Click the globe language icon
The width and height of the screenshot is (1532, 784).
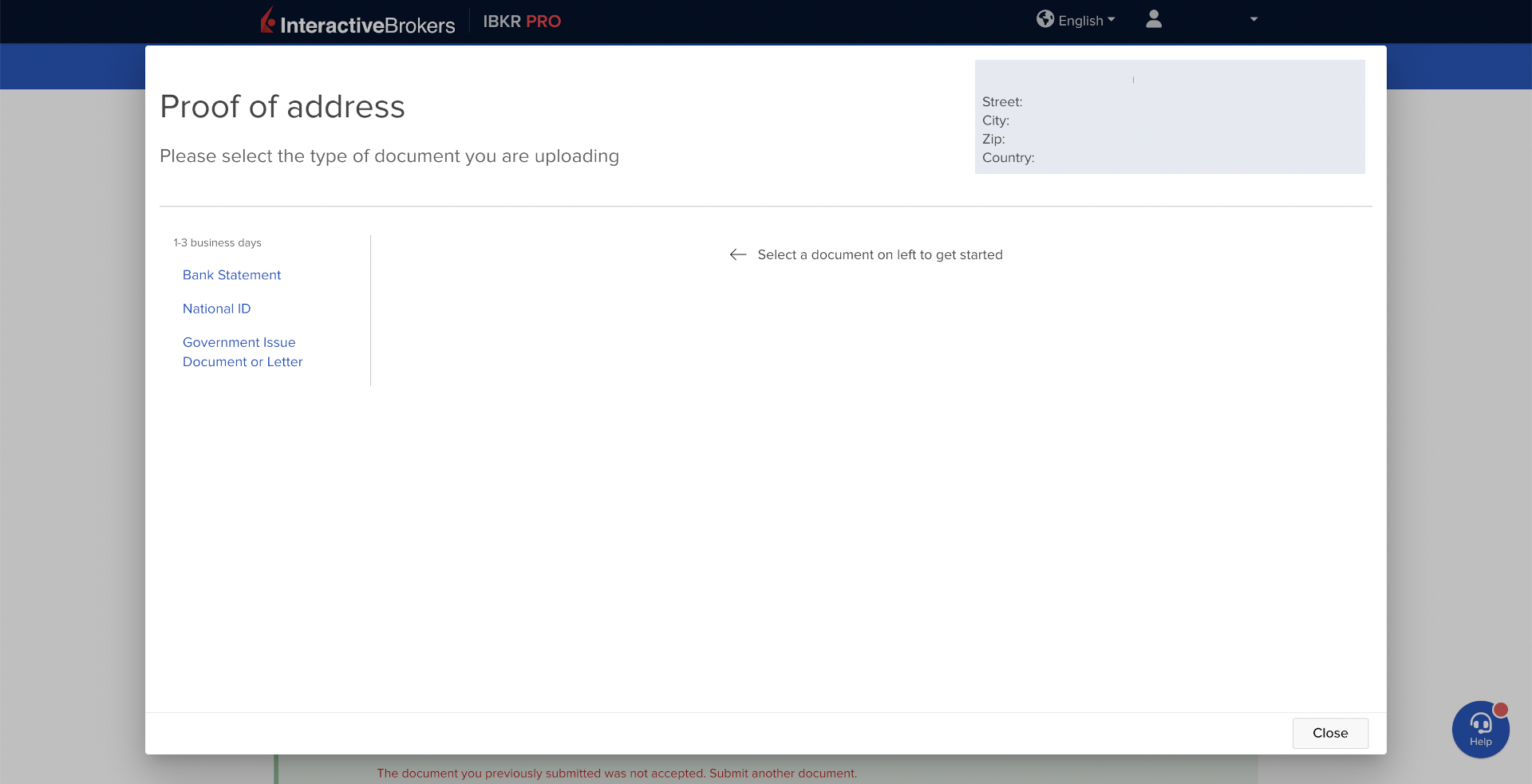pyautogui.click(x=1044, y=19)
